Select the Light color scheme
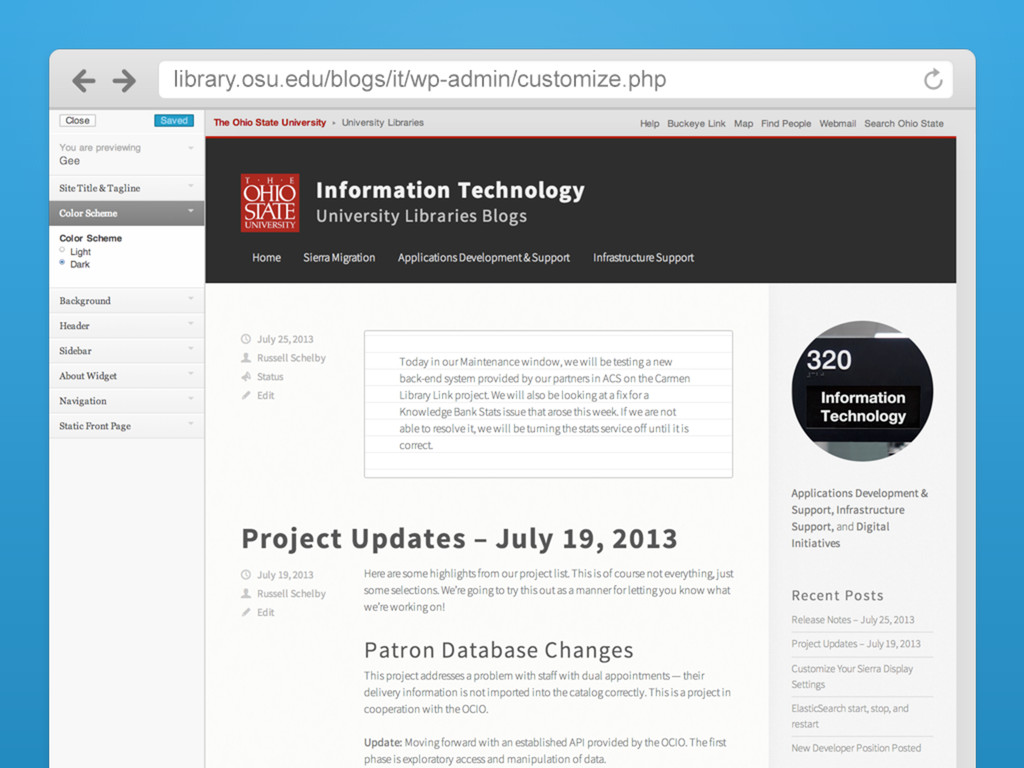 coord(62,250)
